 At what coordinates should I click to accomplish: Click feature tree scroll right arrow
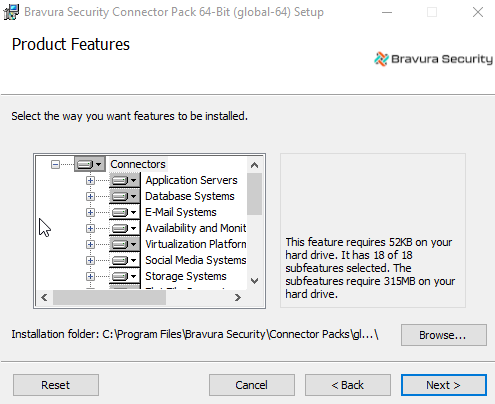(x=238, y=297)
